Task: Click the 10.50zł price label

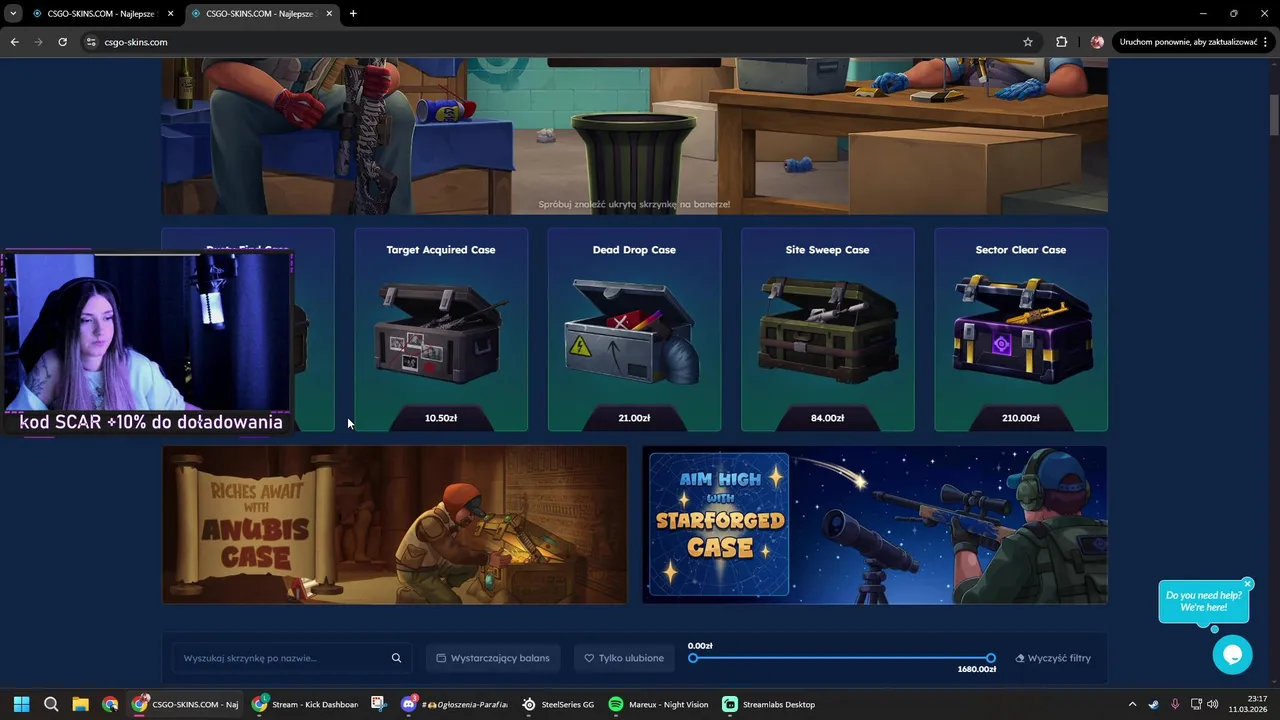Action: tap(441, 418)
